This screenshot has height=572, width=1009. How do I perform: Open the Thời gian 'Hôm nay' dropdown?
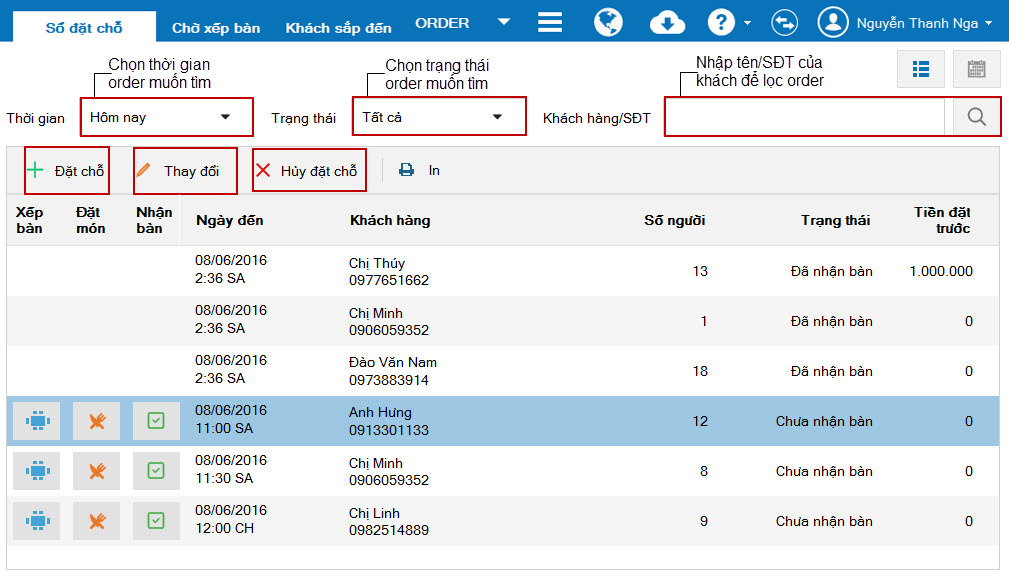point(167,117)
